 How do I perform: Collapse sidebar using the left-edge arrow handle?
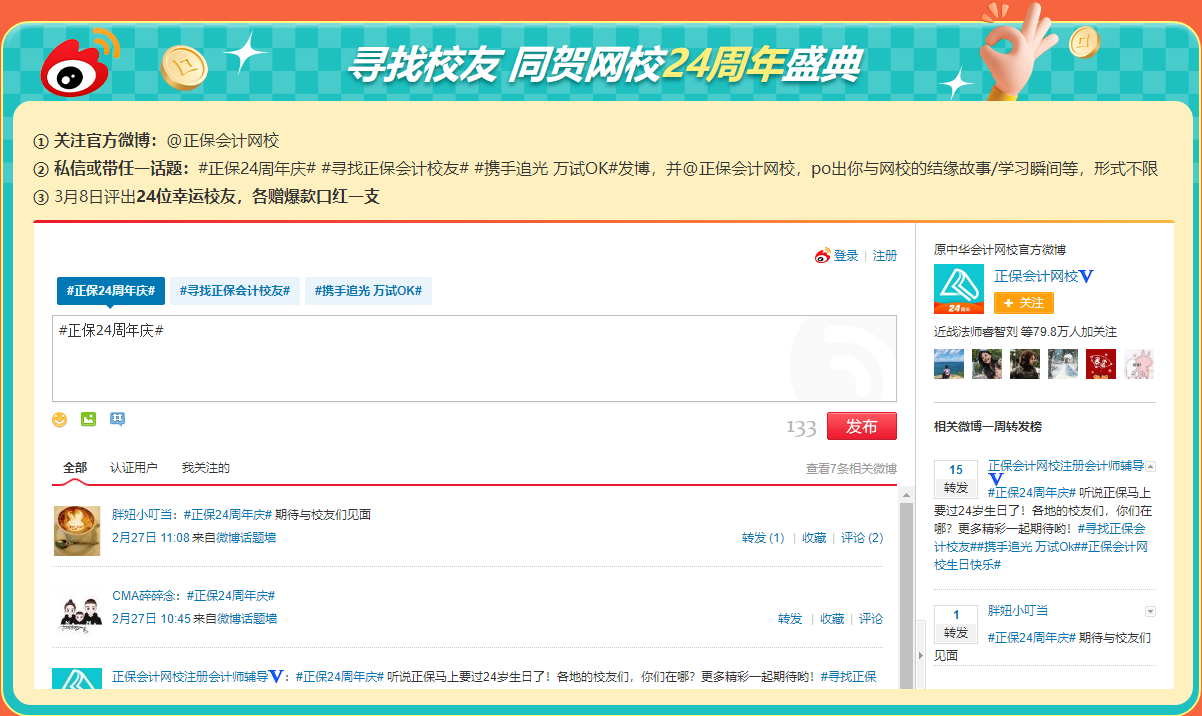(x=921, y=655)
